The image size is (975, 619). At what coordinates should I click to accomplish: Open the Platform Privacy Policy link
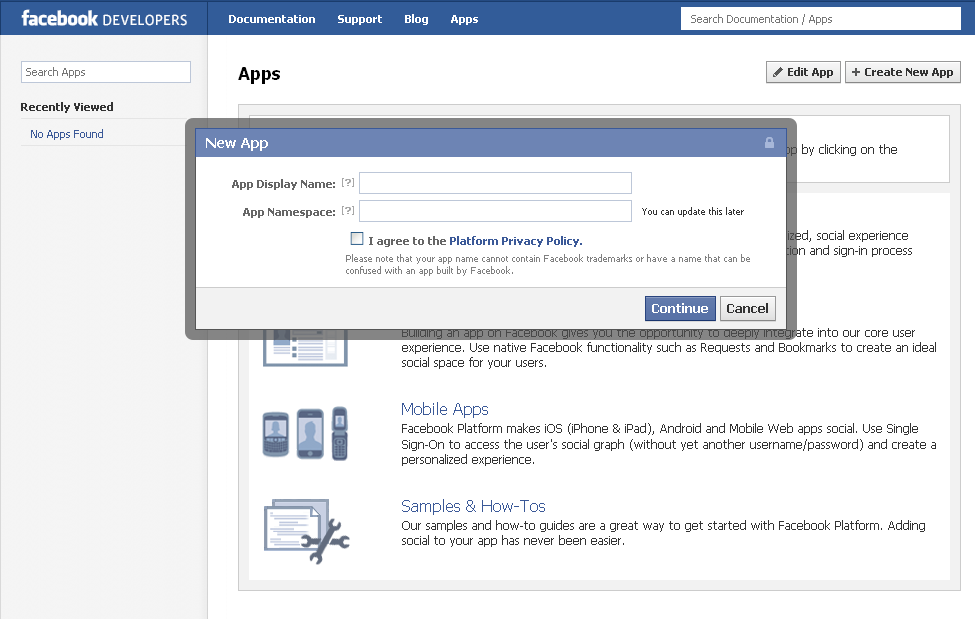pos(514,240)
